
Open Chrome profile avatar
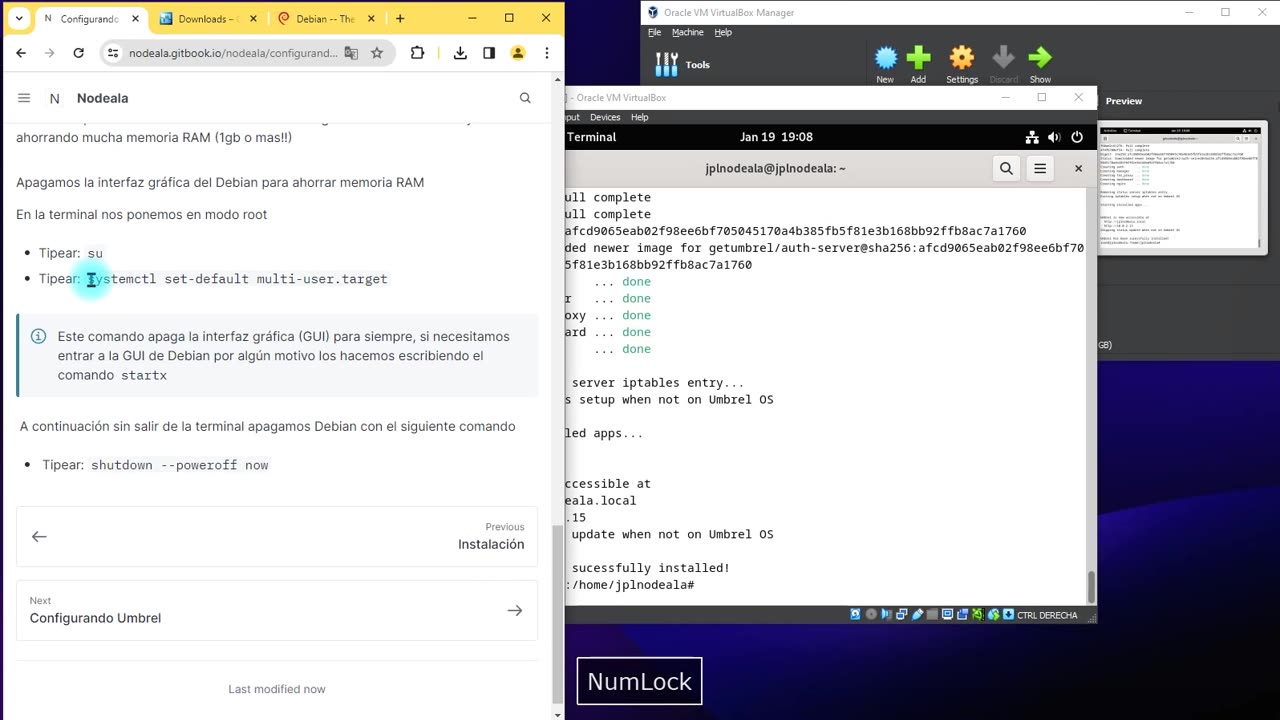coord(518,53)
